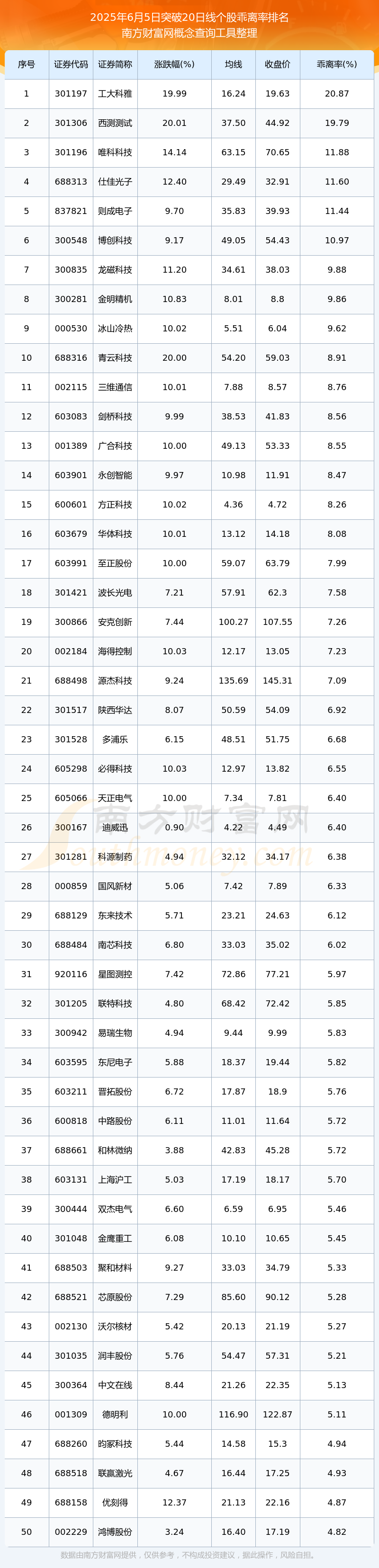Click the 序号 column header
This screenshot has width=379, height=1568.
[26, 64]
